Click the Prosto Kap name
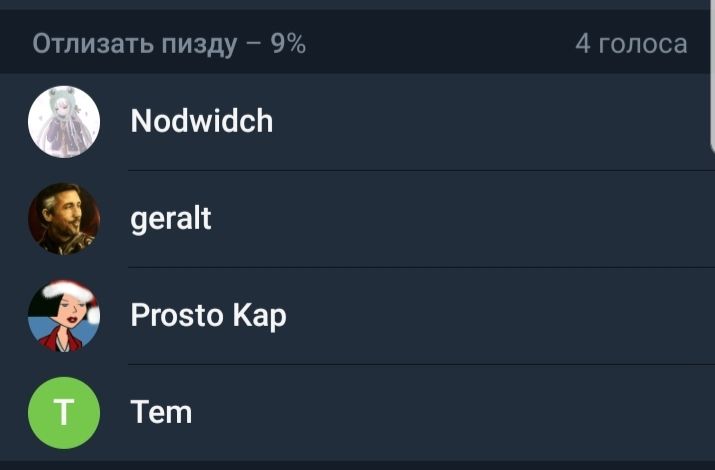The image size is (715, 470). click(x=208, y=316)
